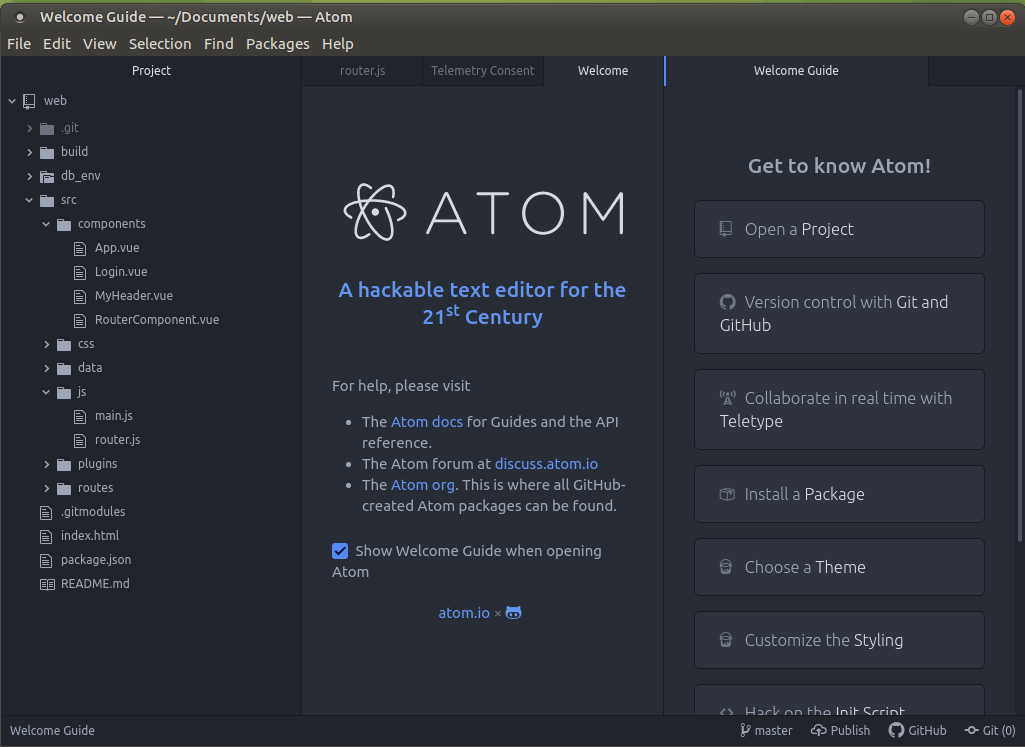Switch to the Welcome tab
Viewport: 1025px width, 747px height.
click(603, 71)
